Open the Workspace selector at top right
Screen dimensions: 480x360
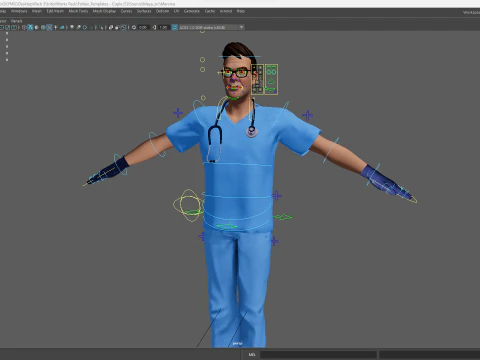click(x=471, y=12)
